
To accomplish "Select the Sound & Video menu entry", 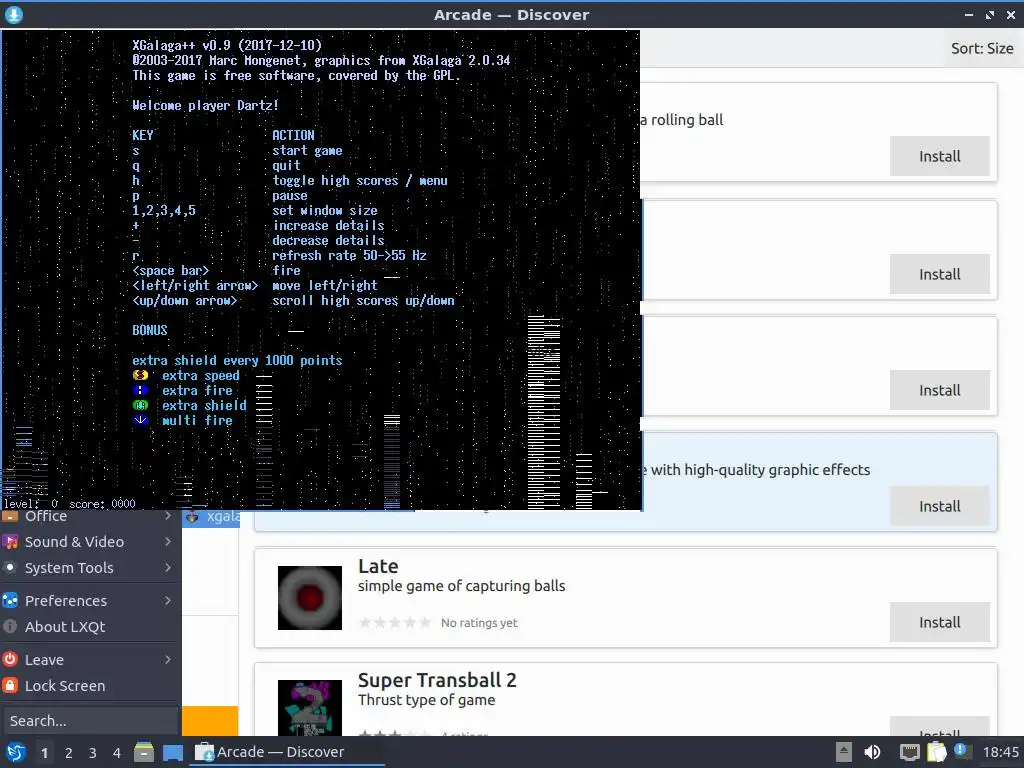I will [x=91, y=542].
